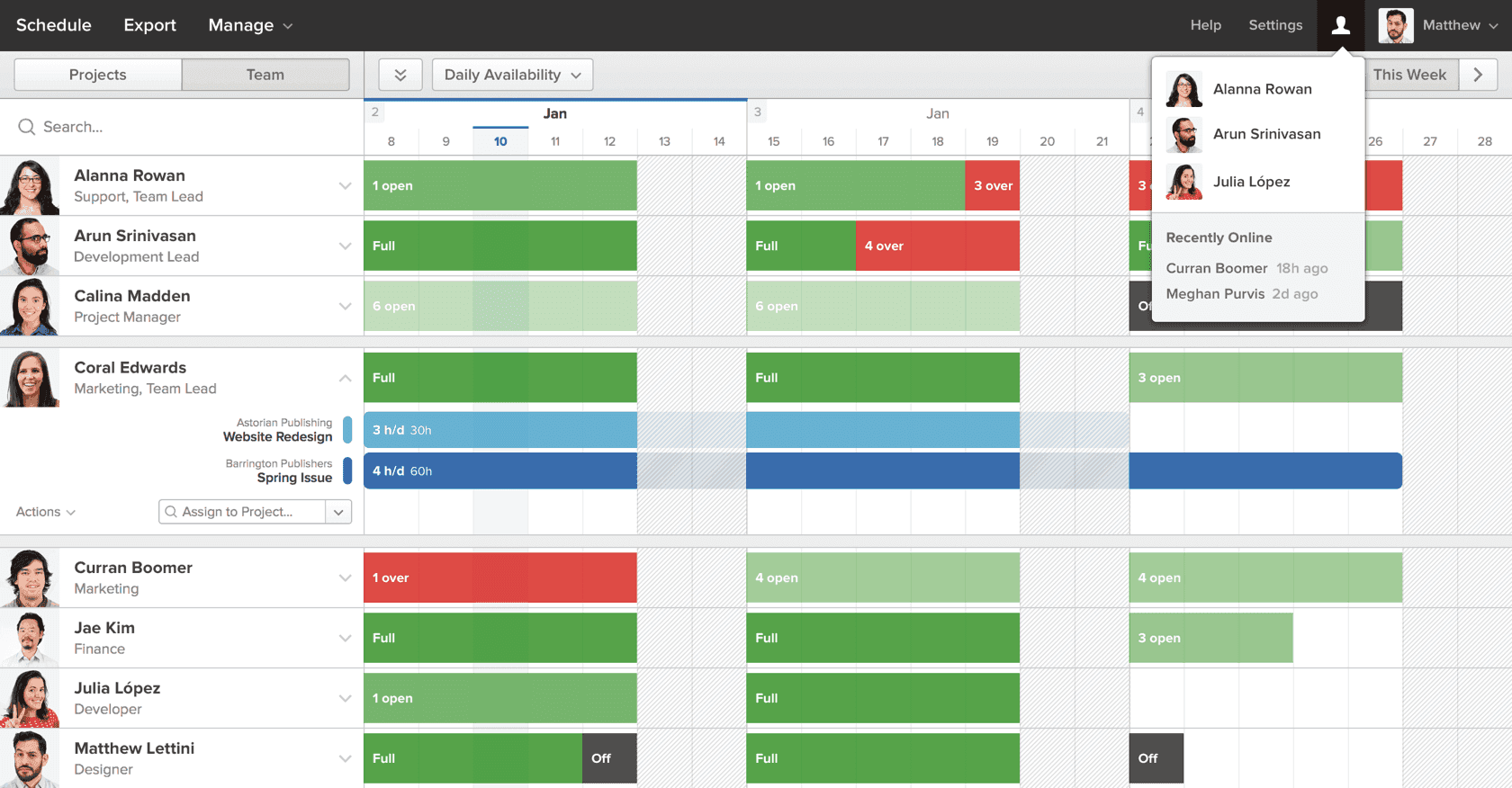Click the Website Redesign light blue color tag
This screenshot has height=788, width=1512.
click(347, 430)
